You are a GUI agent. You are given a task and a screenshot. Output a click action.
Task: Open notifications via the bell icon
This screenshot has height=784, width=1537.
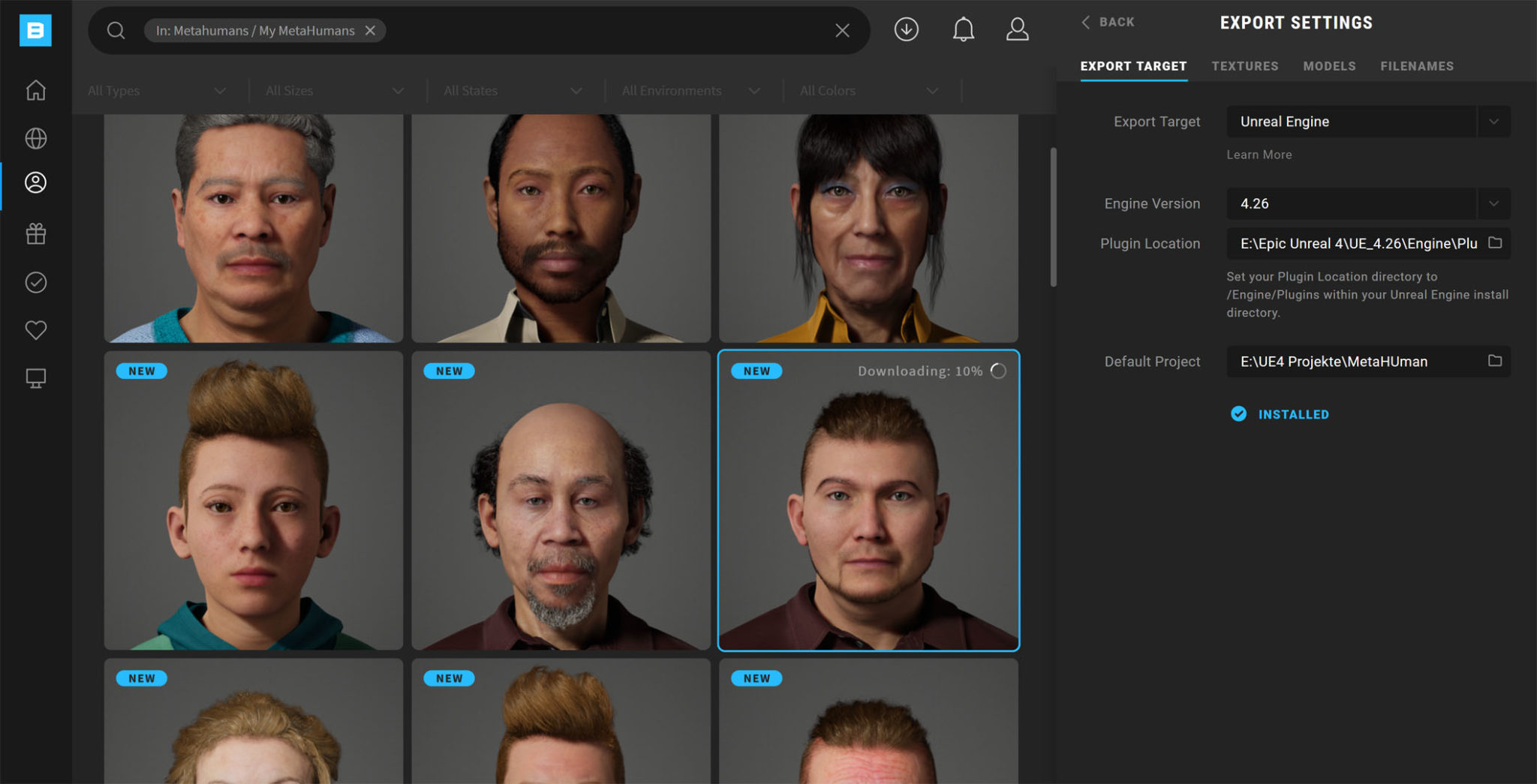(964, 29)
